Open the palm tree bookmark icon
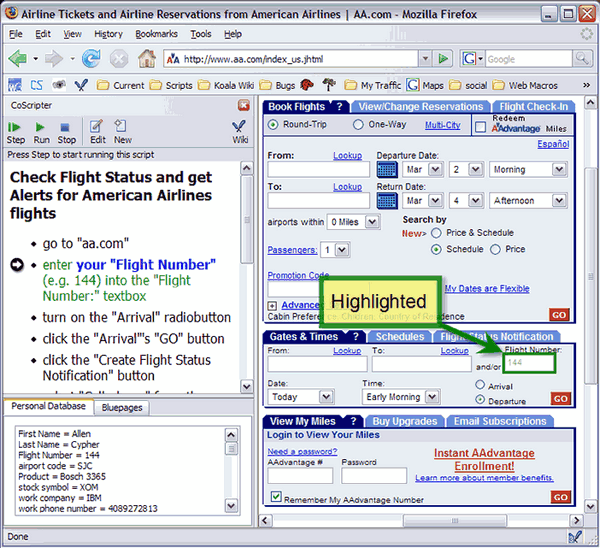 [329, 85]
